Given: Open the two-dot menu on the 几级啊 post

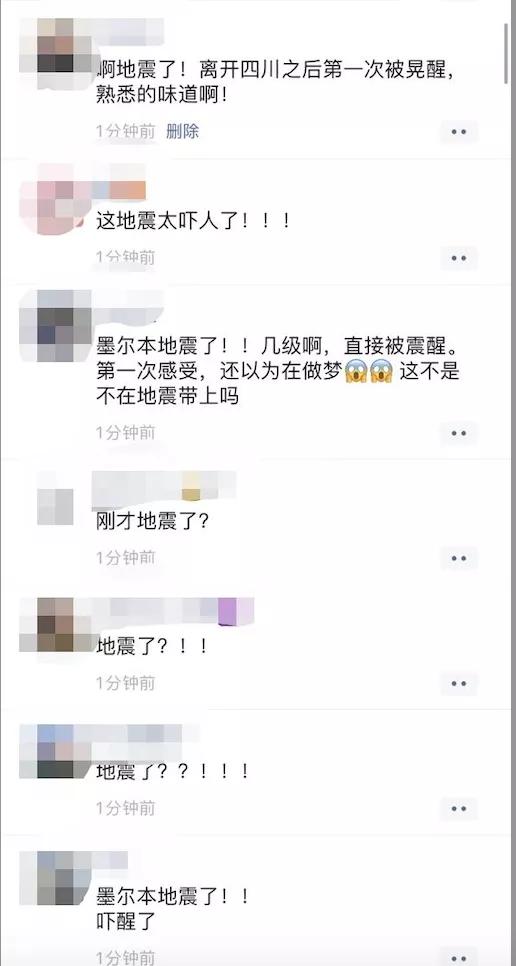Looking at the screenshot, I should [x=459, y=434].
